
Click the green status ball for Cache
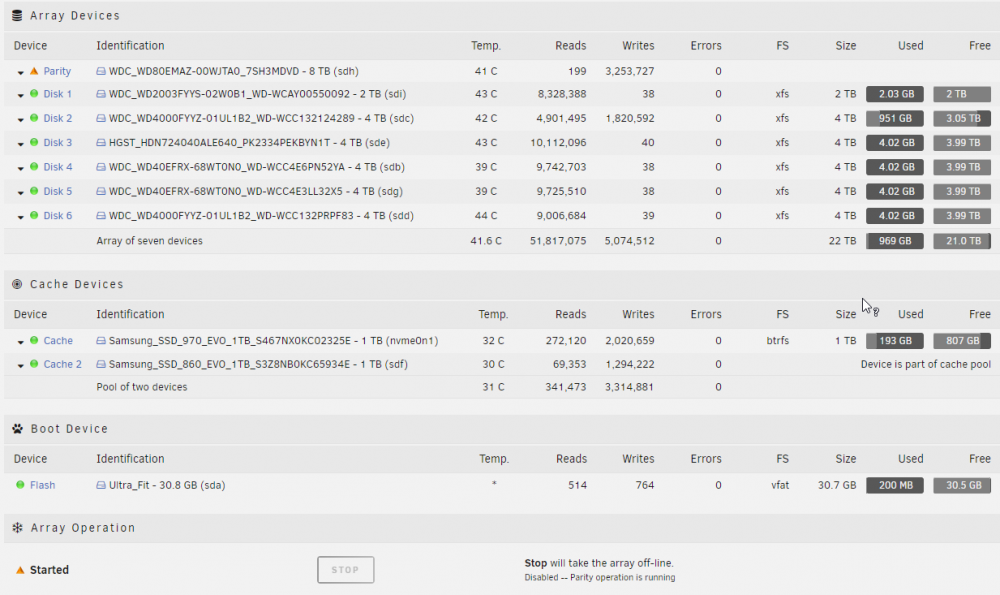tap(34, 340)
